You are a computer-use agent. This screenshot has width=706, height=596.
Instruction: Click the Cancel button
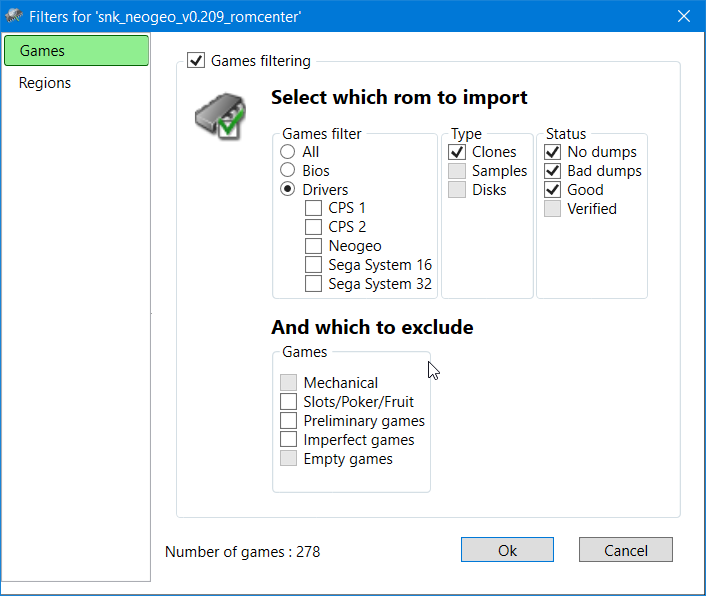pyautogui.click(x=626, y=550)
